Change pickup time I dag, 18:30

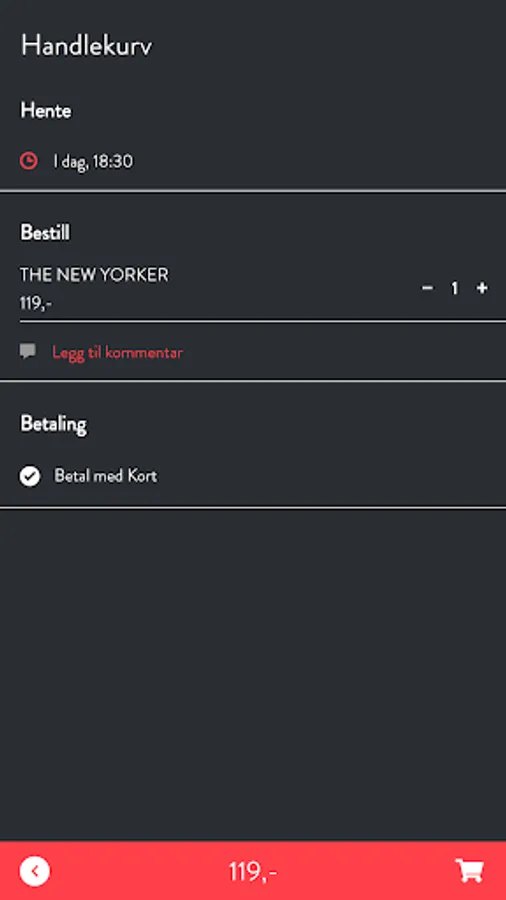click(93, 161)
